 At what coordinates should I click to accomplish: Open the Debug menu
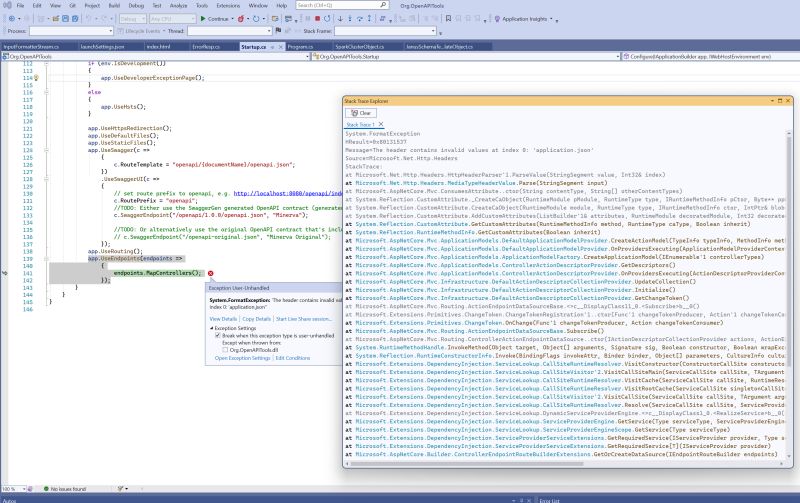coord(135,5)
